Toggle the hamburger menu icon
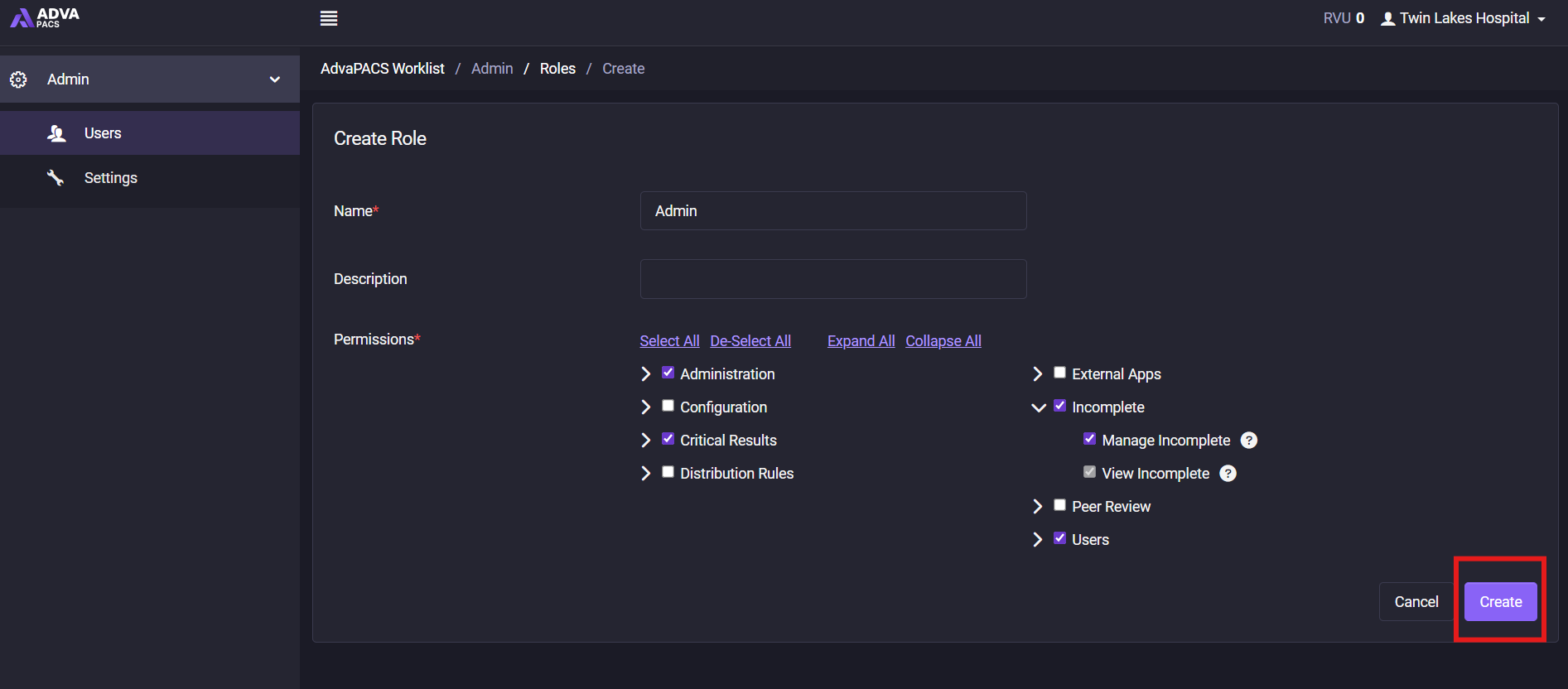This screenshot has width=1568, height=689. (x=329, y=18)
